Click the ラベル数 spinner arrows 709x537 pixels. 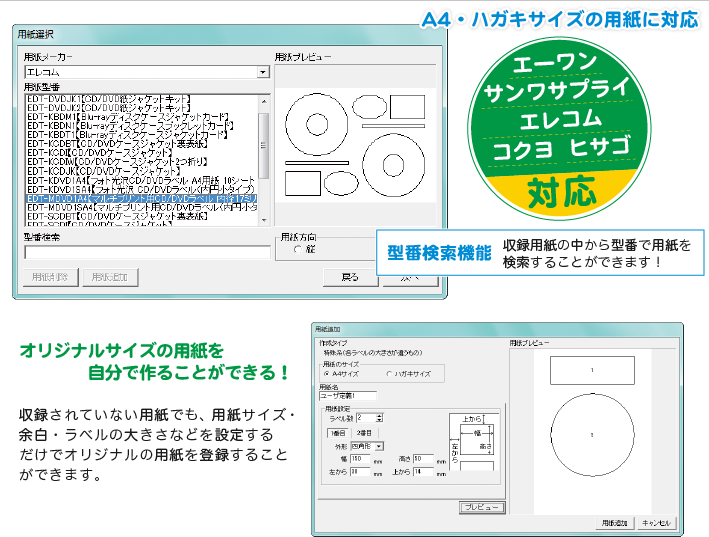[379, 418]
